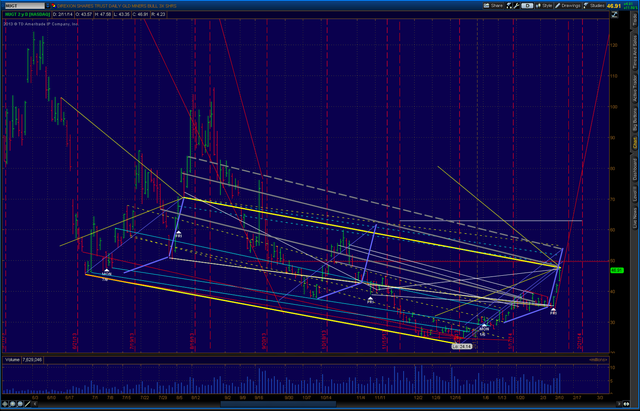640x411 pixels.
Task: Click the MUGT 2 y D [NASDAQ] label
Action: click(x=27, y=15)
